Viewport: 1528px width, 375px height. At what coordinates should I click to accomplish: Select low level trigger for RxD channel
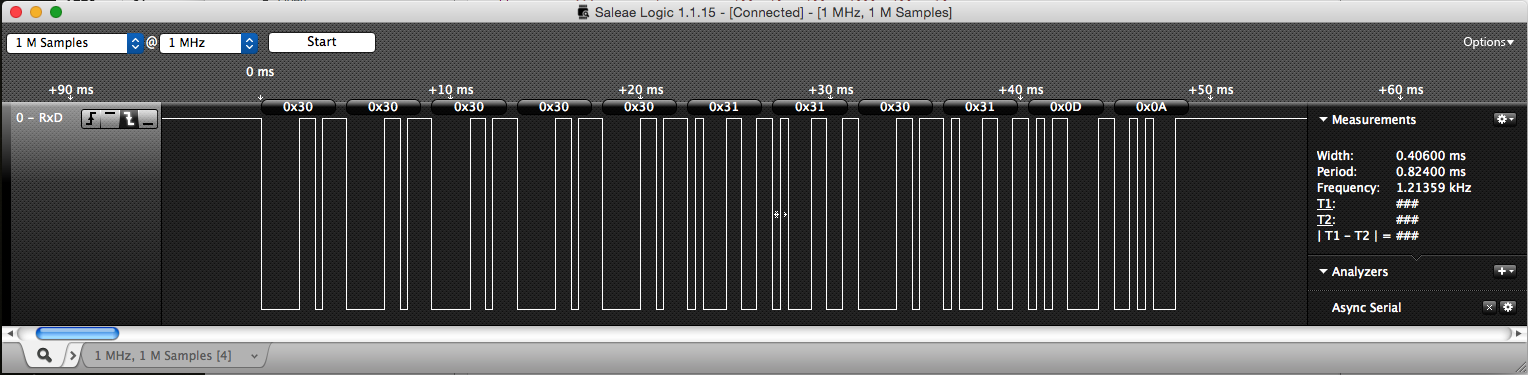[148, 119]
